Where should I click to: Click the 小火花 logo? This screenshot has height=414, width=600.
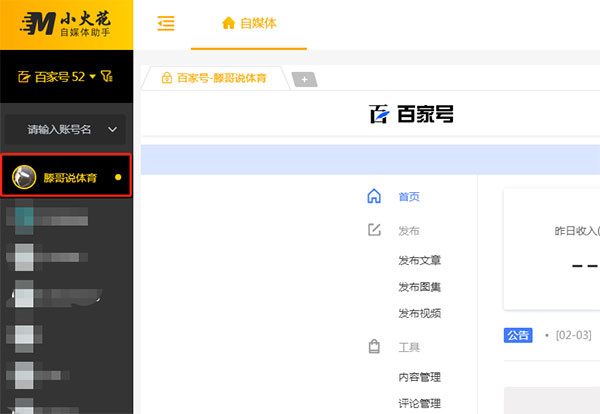tap(65, 24)
